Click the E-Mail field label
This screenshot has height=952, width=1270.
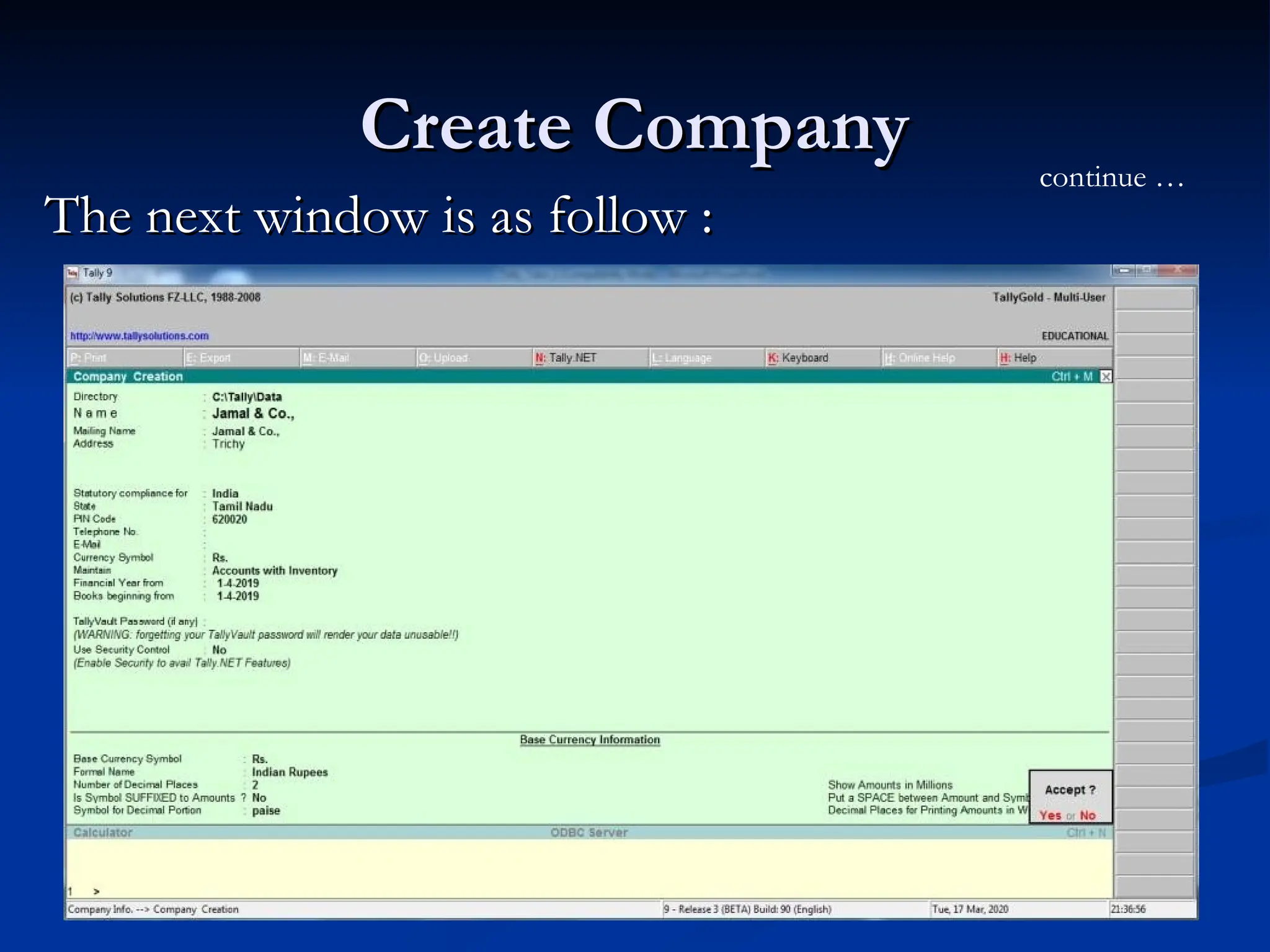coord(87,544)
